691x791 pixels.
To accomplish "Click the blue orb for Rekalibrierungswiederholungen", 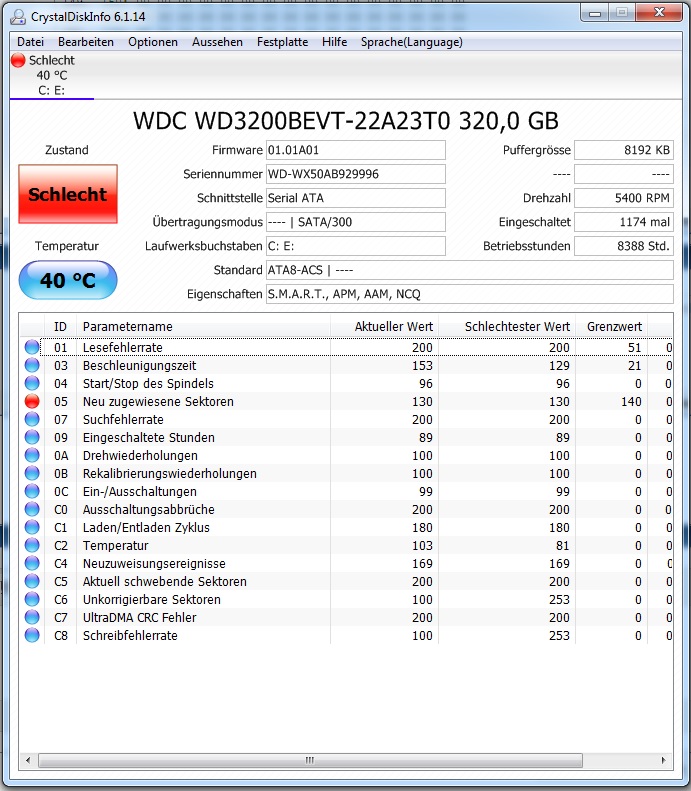I will (x=32, y=473).
